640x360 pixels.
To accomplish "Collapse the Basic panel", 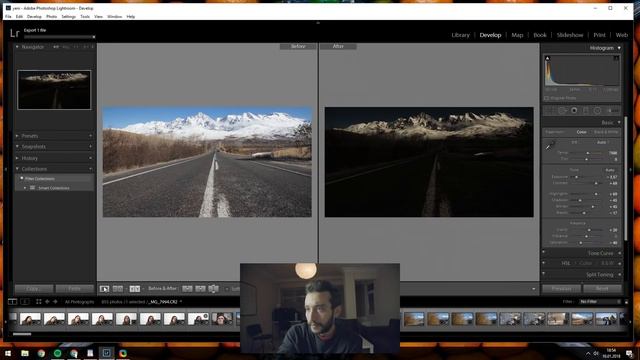I will point(619,122).
